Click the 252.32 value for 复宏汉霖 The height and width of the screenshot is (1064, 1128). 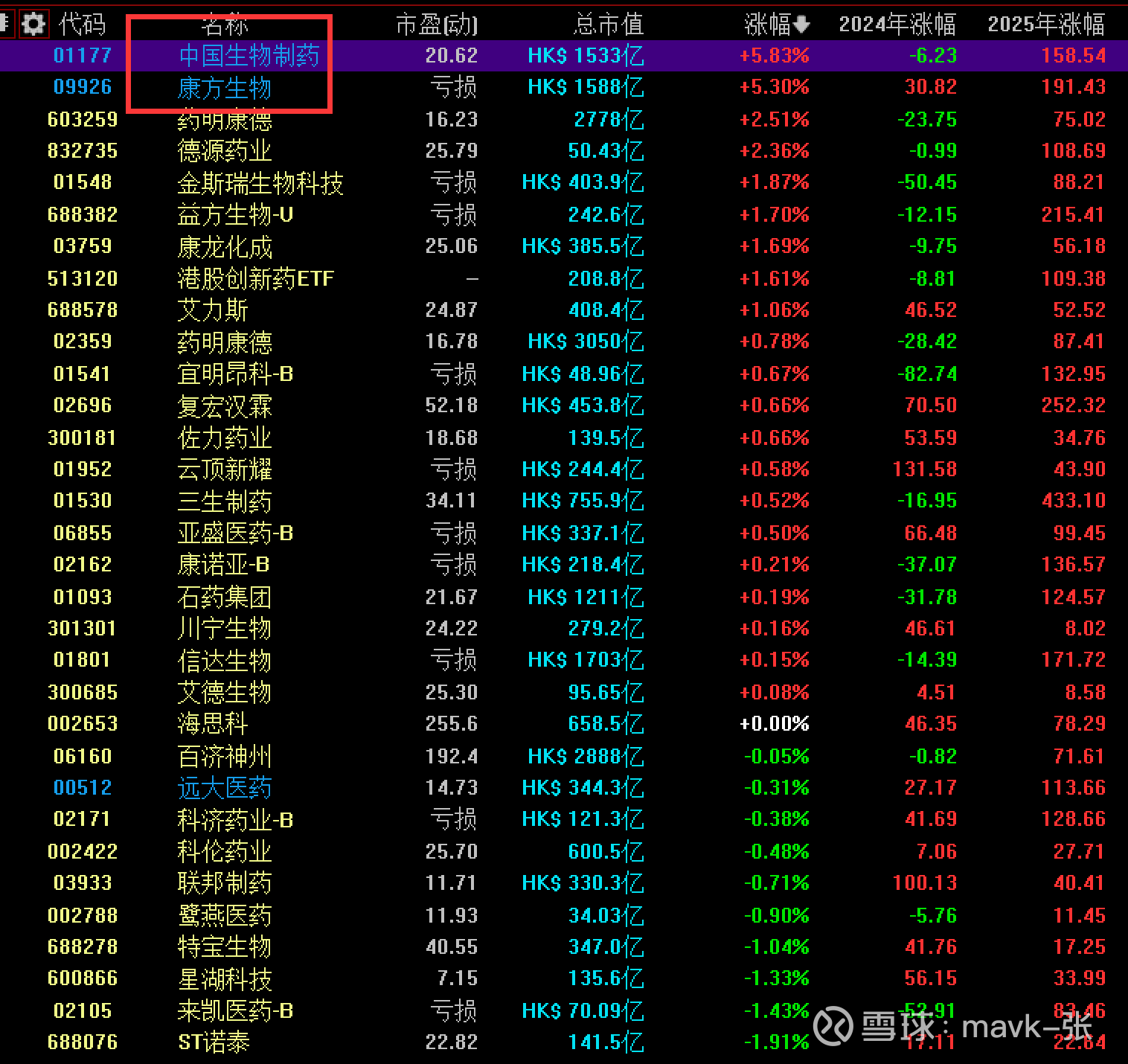1074,406
